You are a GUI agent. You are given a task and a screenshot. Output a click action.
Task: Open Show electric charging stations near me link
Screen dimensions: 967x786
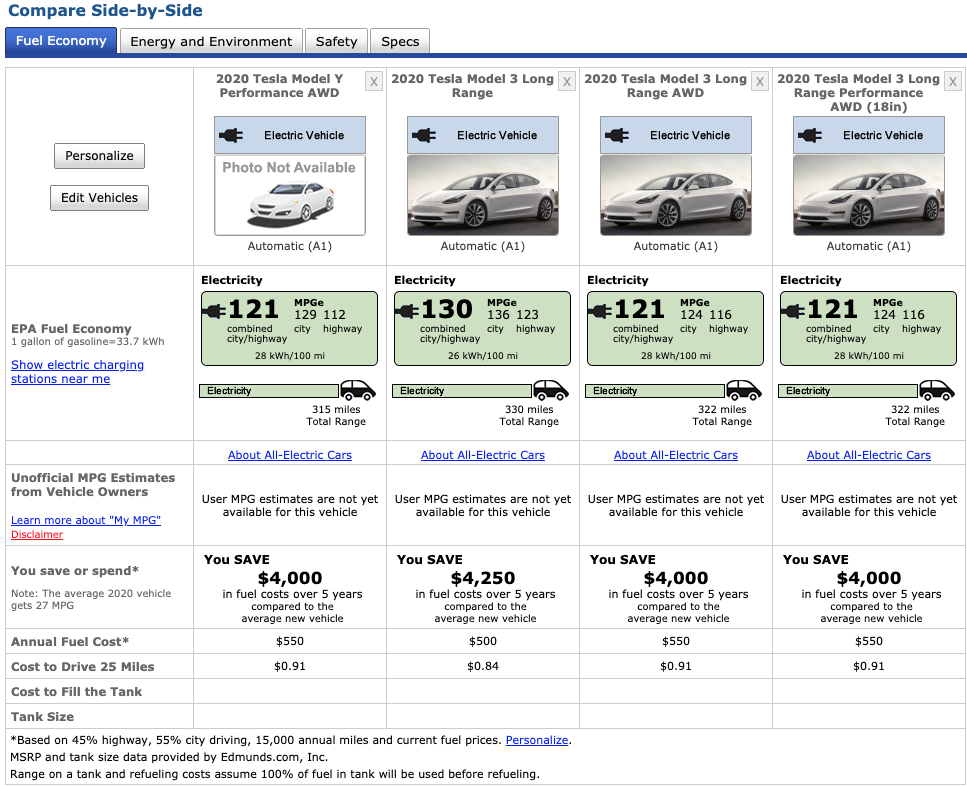(77, 372)
